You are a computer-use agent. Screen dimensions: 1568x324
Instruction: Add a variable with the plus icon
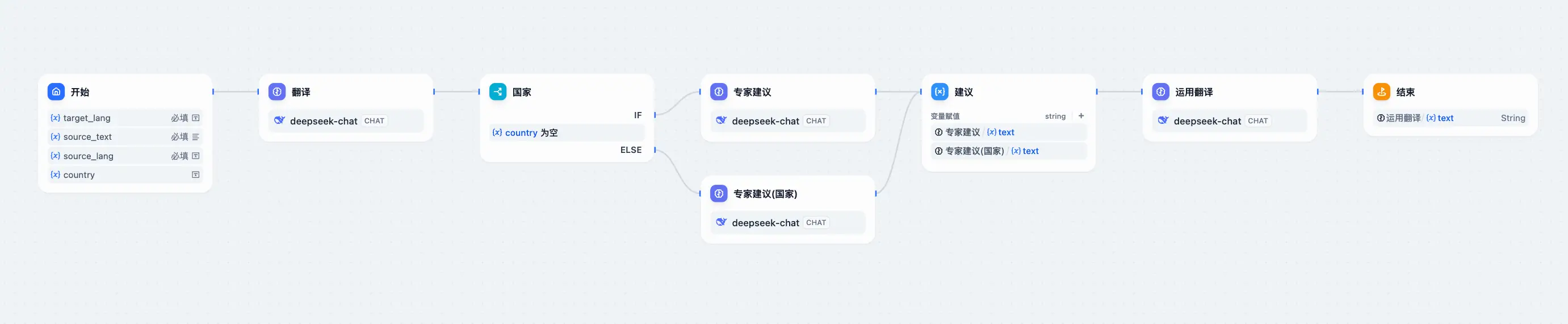1081,116
